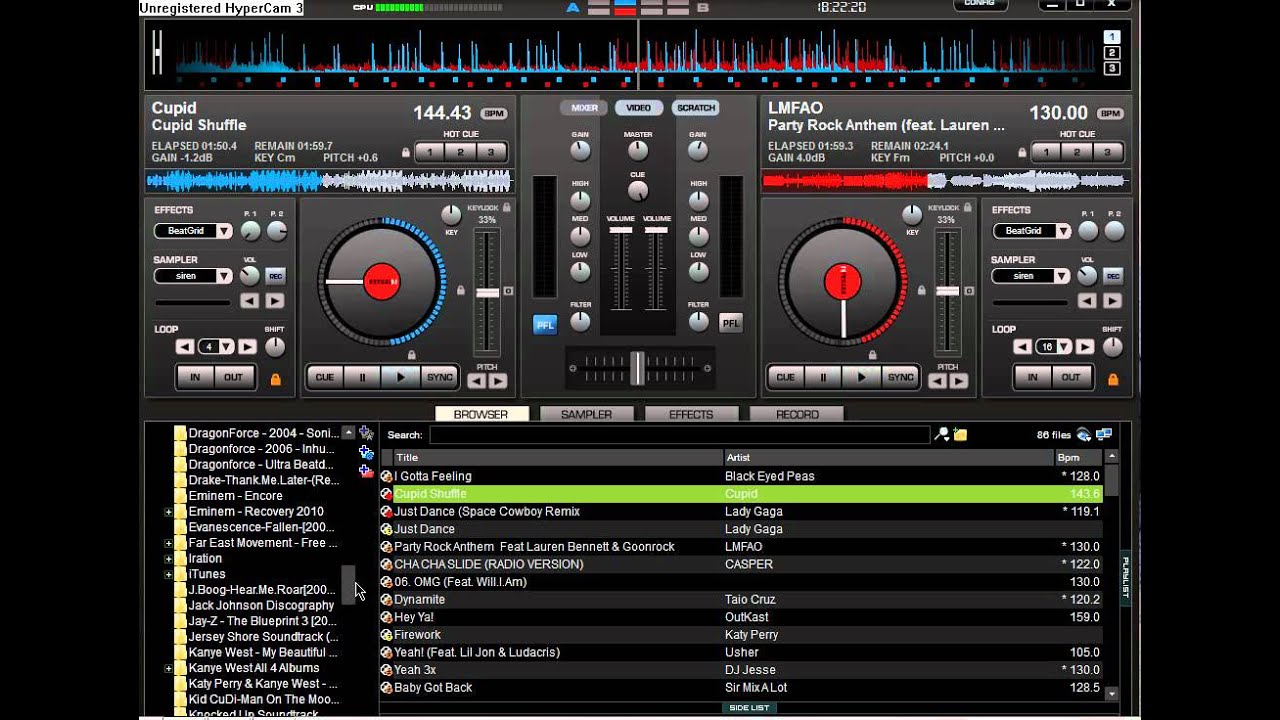Click in the Search field

click(x=680, y=435)
